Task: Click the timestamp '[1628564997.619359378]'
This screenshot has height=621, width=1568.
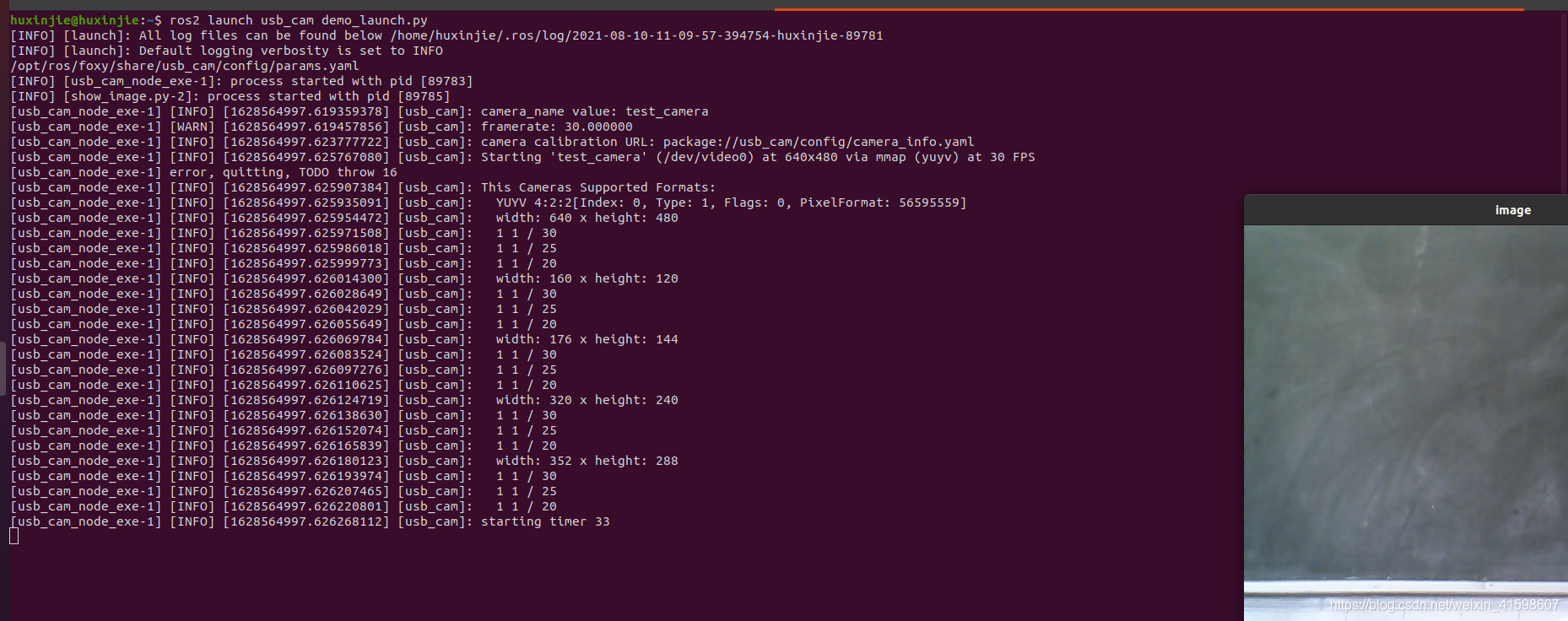Action: click(306, 111)
